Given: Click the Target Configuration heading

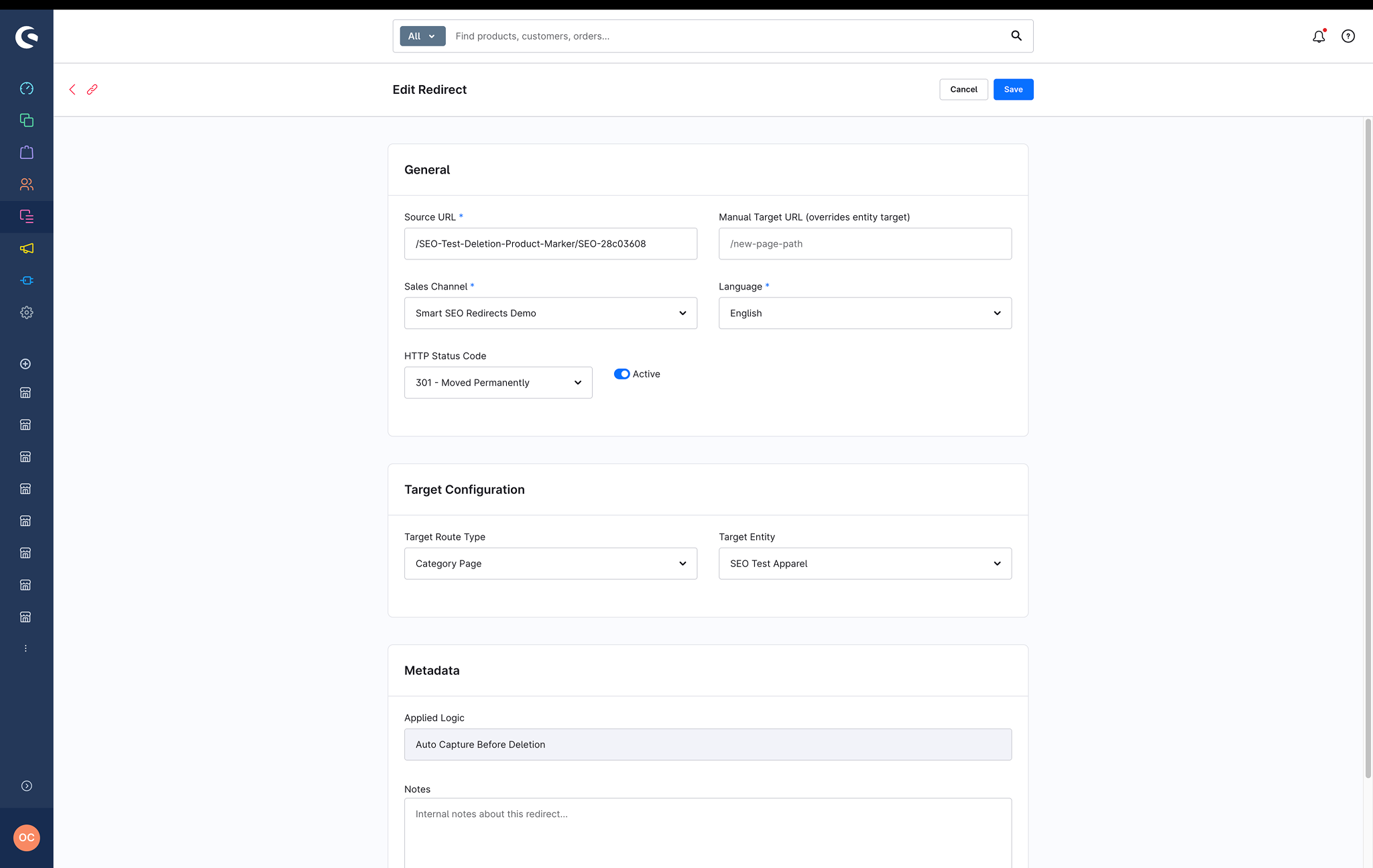Looking at the screenshot, I should click(x=465, y=489).
